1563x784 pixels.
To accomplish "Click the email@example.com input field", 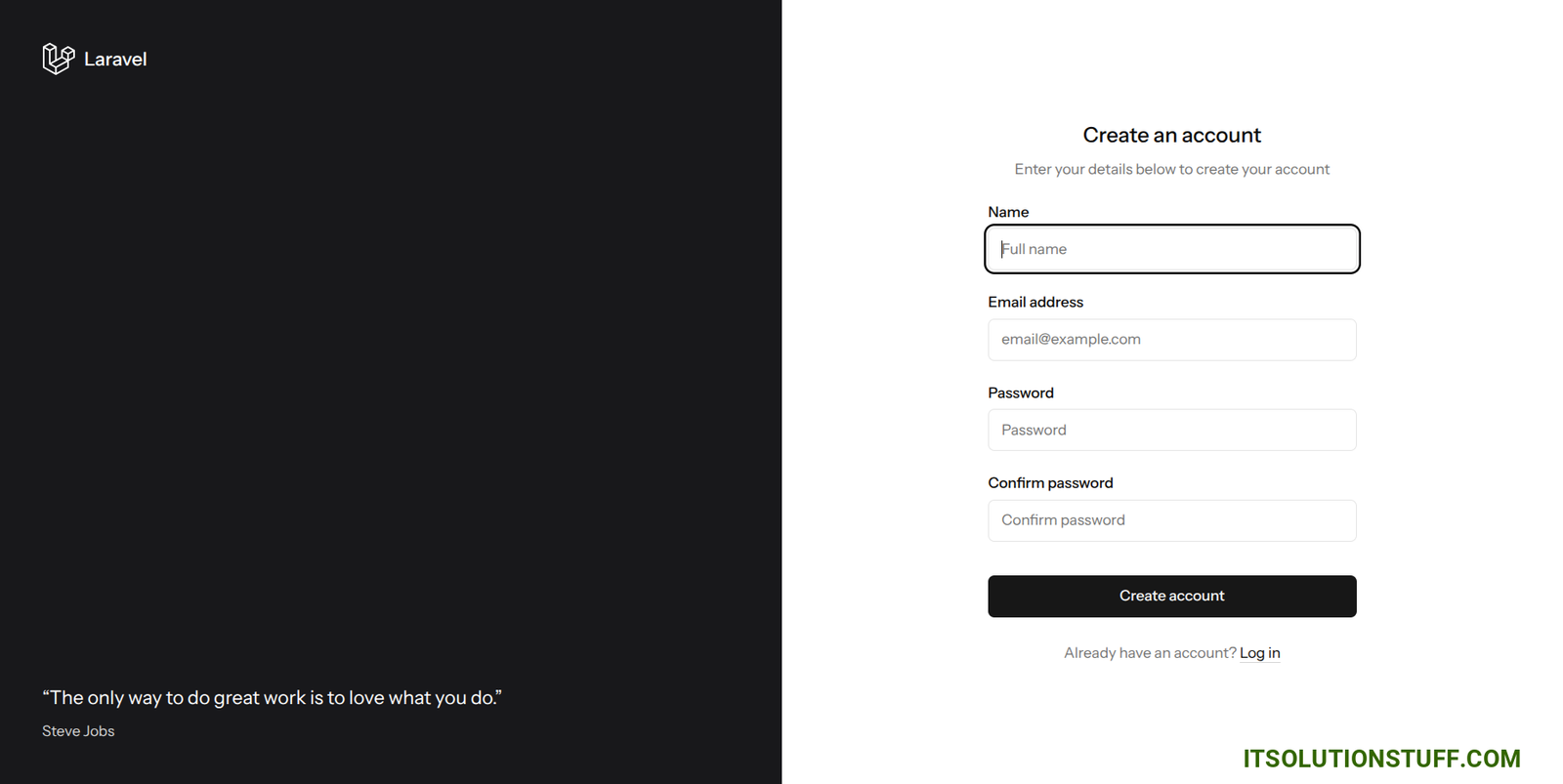I will pyautogui.click(x=1171, y=340).
